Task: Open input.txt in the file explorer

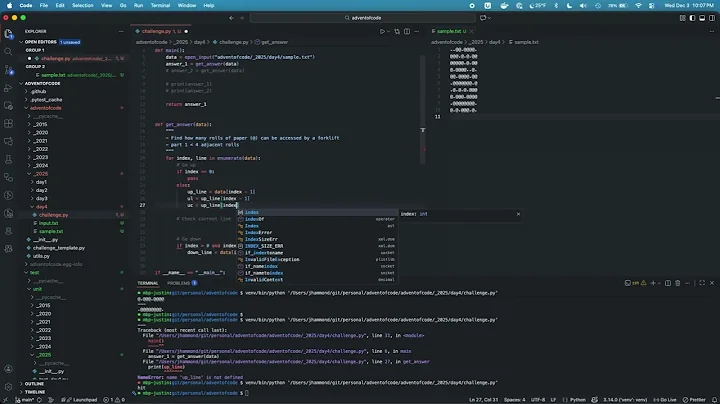Action: (48, 223)
